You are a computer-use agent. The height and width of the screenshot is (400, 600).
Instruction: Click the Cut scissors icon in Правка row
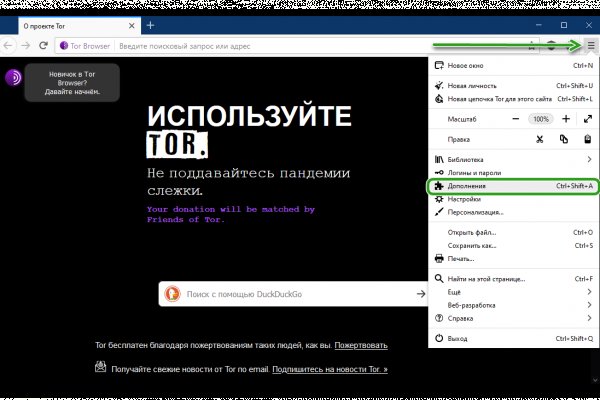click(538, 139)
